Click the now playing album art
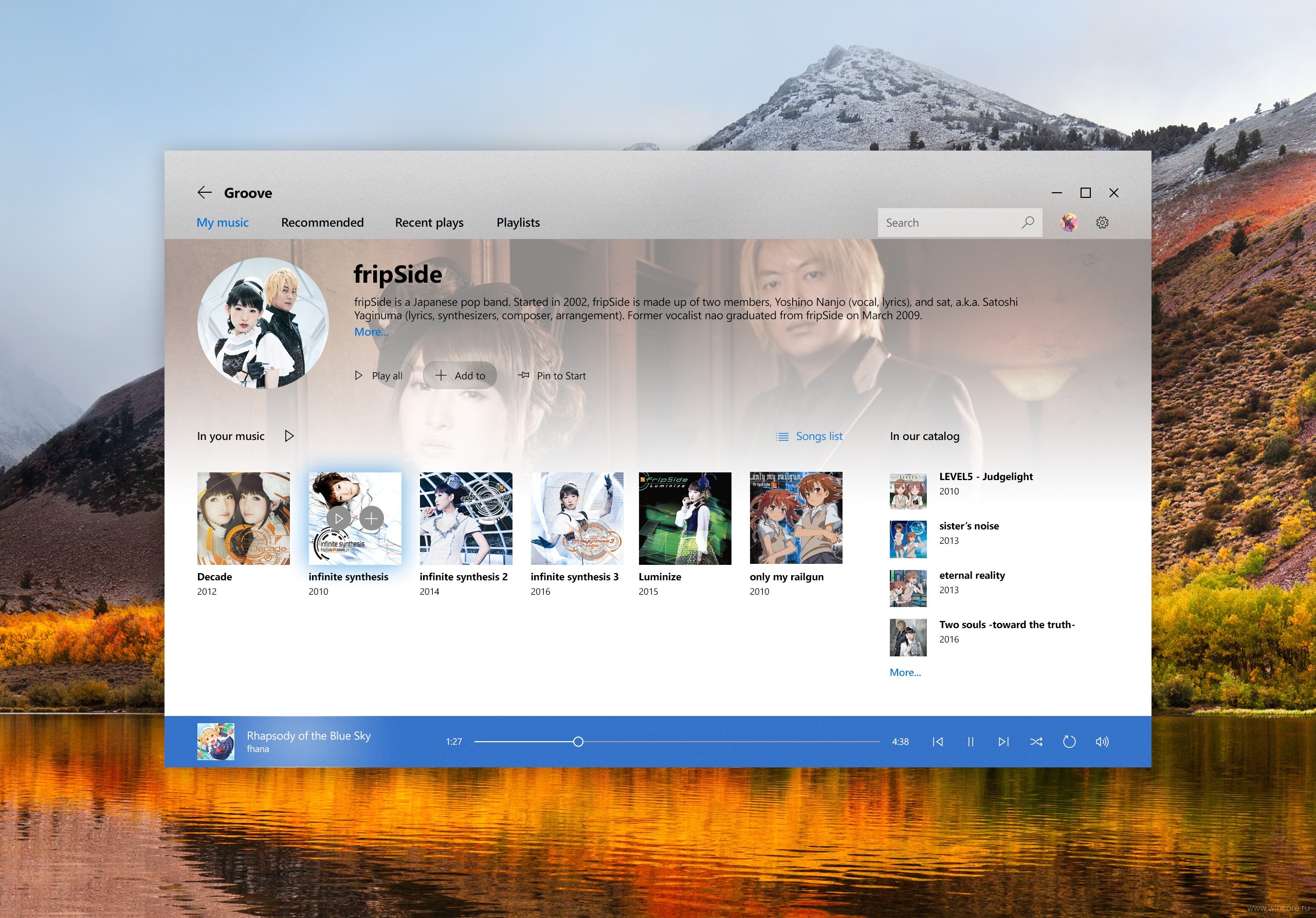 tap(215, 742)
